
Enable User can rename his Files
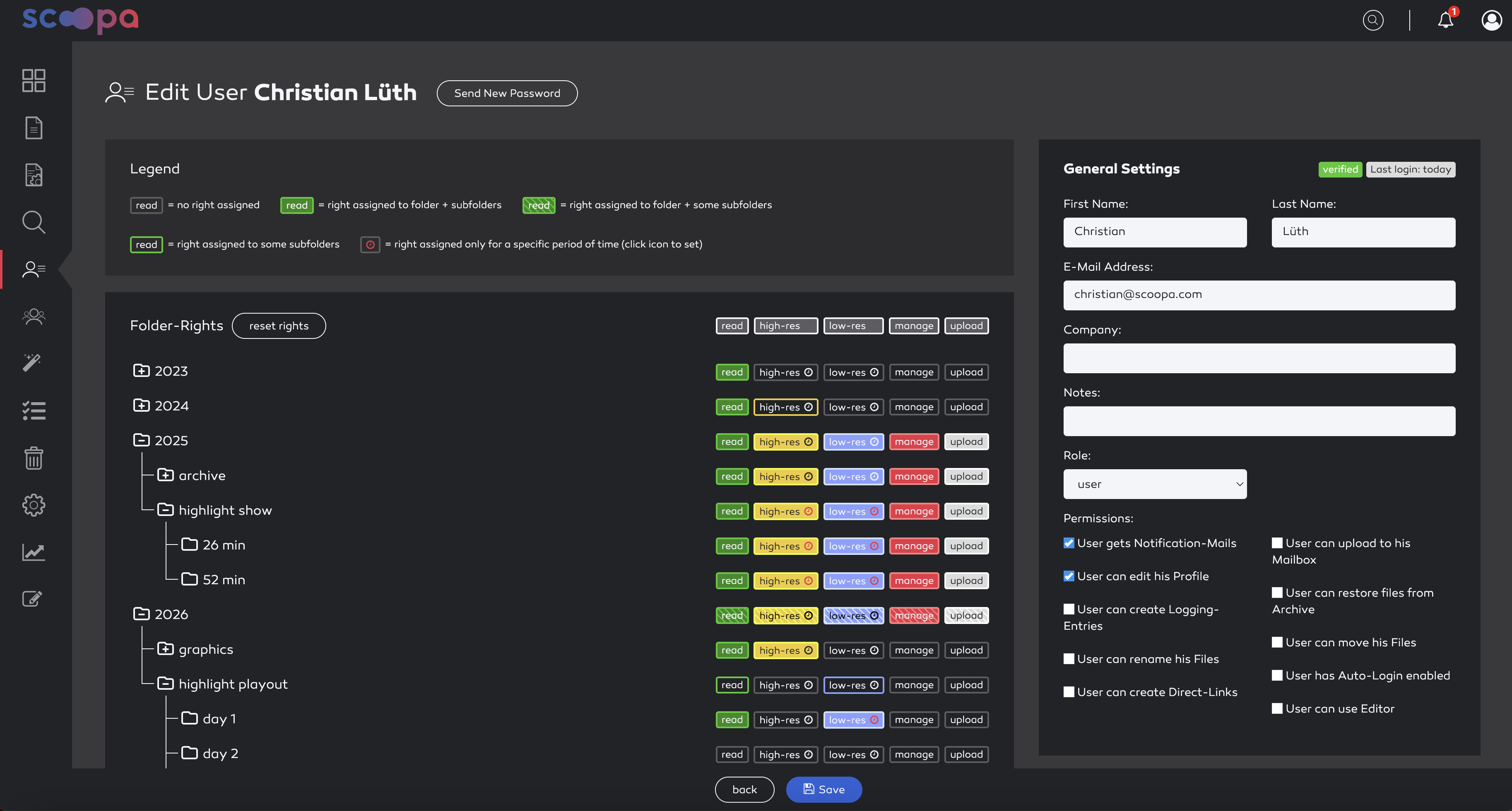point(1069,659)
